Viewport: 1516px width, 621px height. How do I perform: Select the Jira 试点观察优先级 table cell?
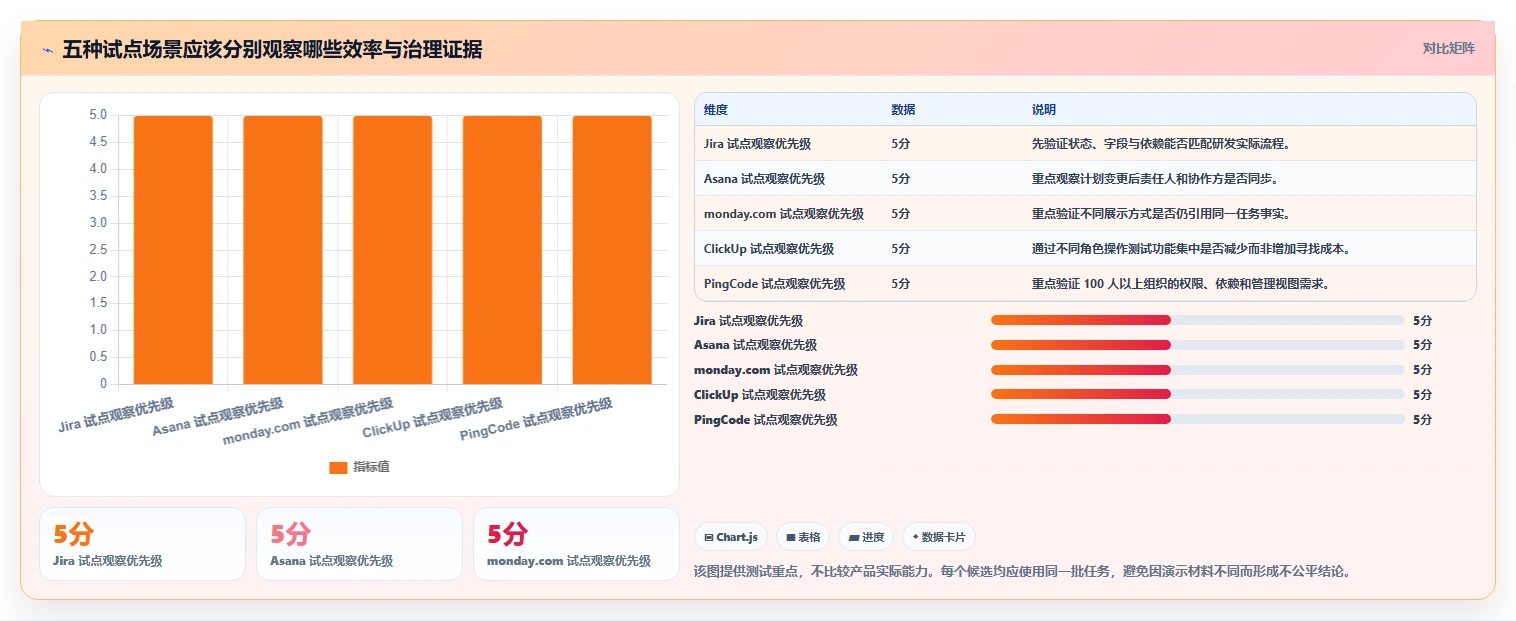point(789,143)
